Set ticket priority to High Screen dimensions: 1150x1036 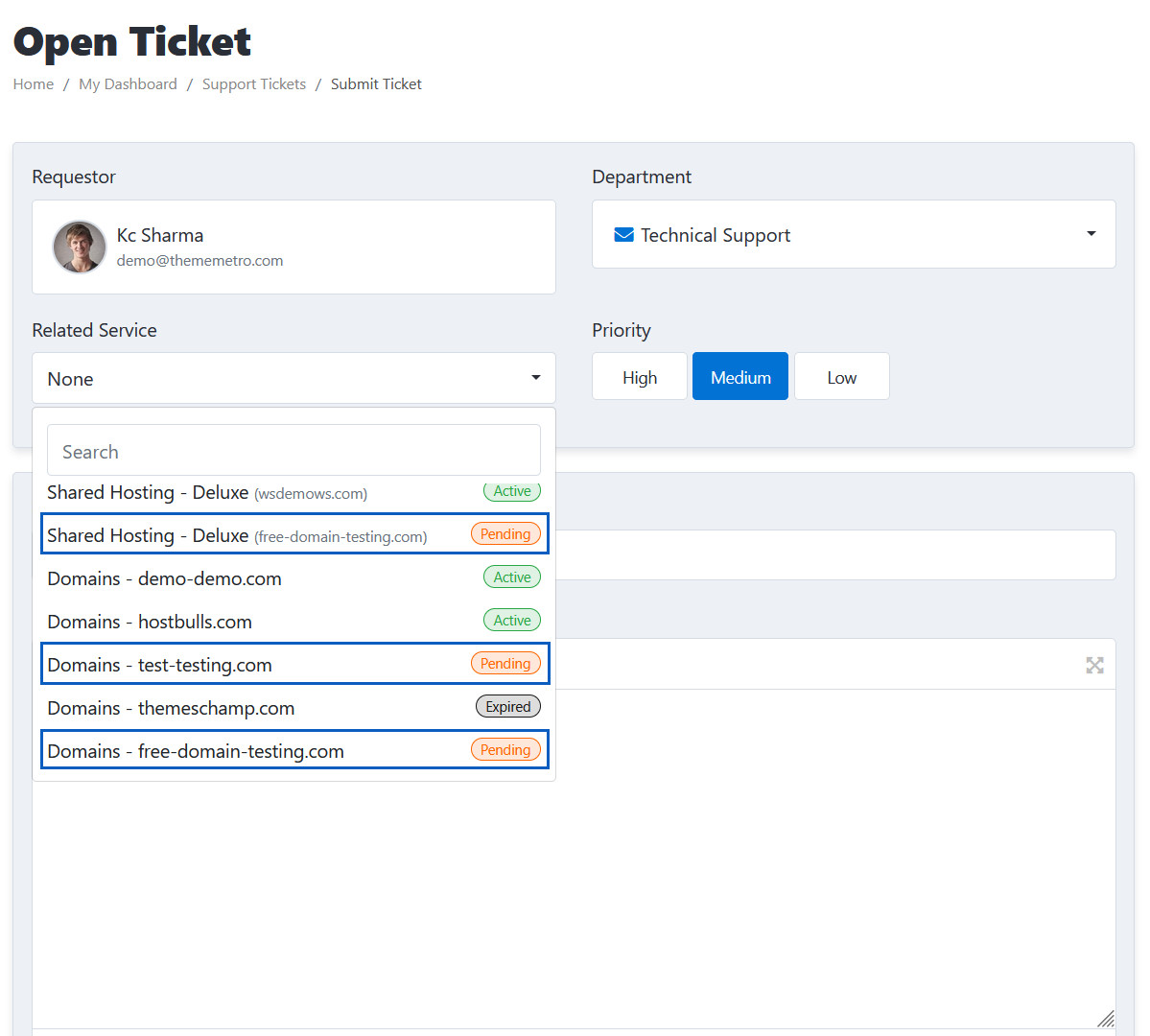(x=640, y=377)
